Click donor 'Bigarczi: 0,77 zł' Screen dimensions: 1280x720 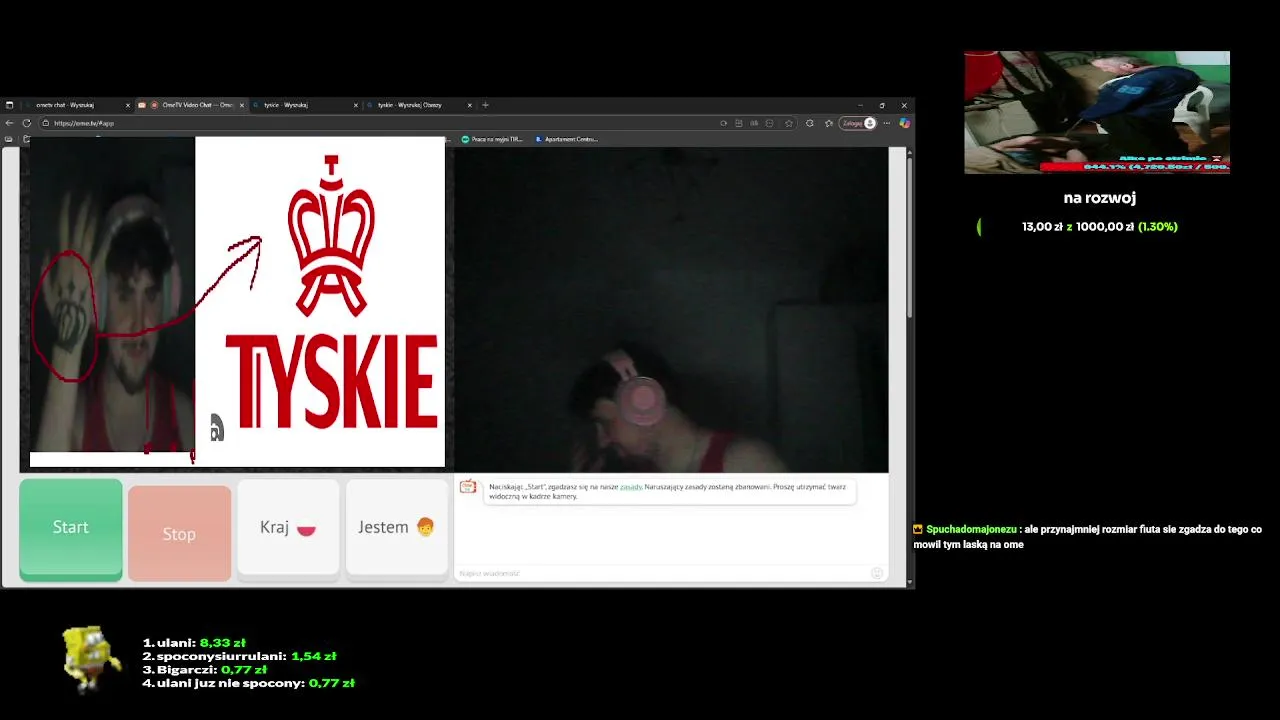tap(204, 670)
